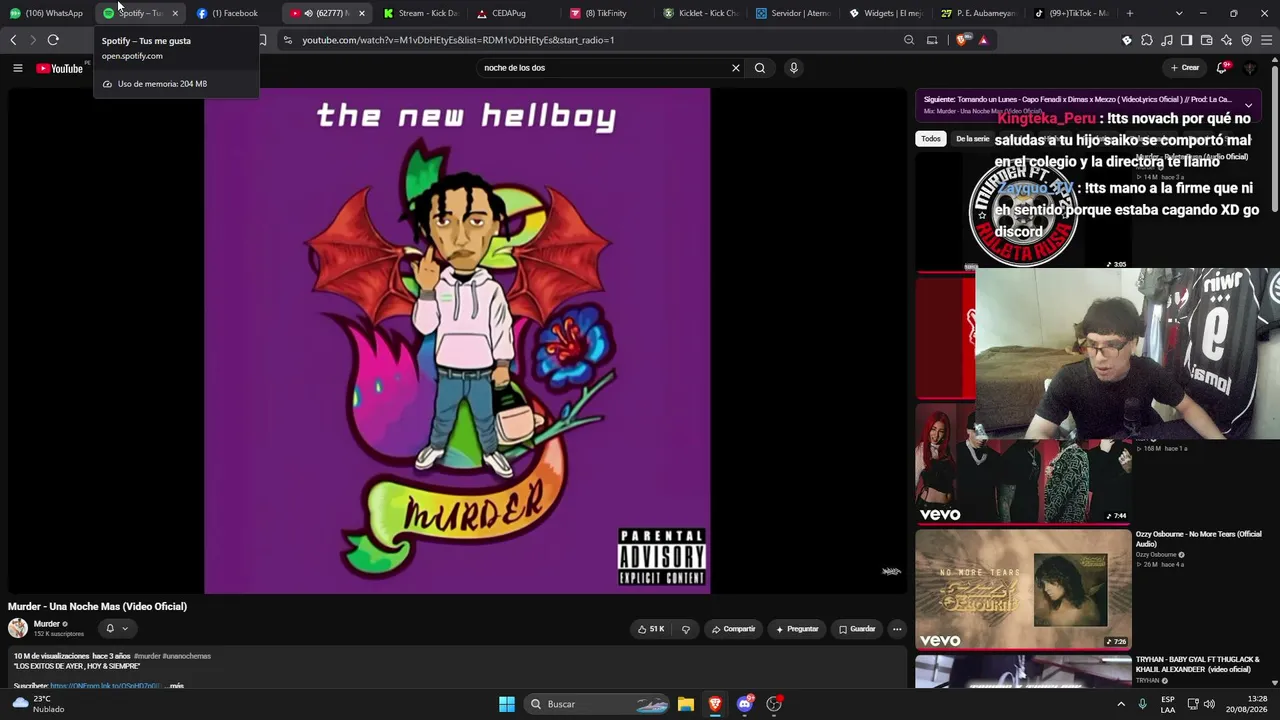Switch to the Kicklet tab
This screenshot has height=720, width=1280.
tap(700, 13)
